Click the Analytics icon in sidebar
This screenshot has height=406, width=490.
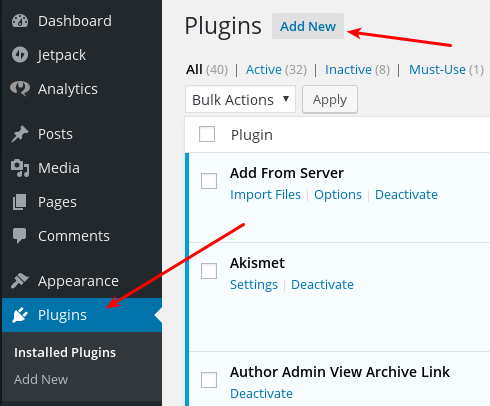[20, 89]
